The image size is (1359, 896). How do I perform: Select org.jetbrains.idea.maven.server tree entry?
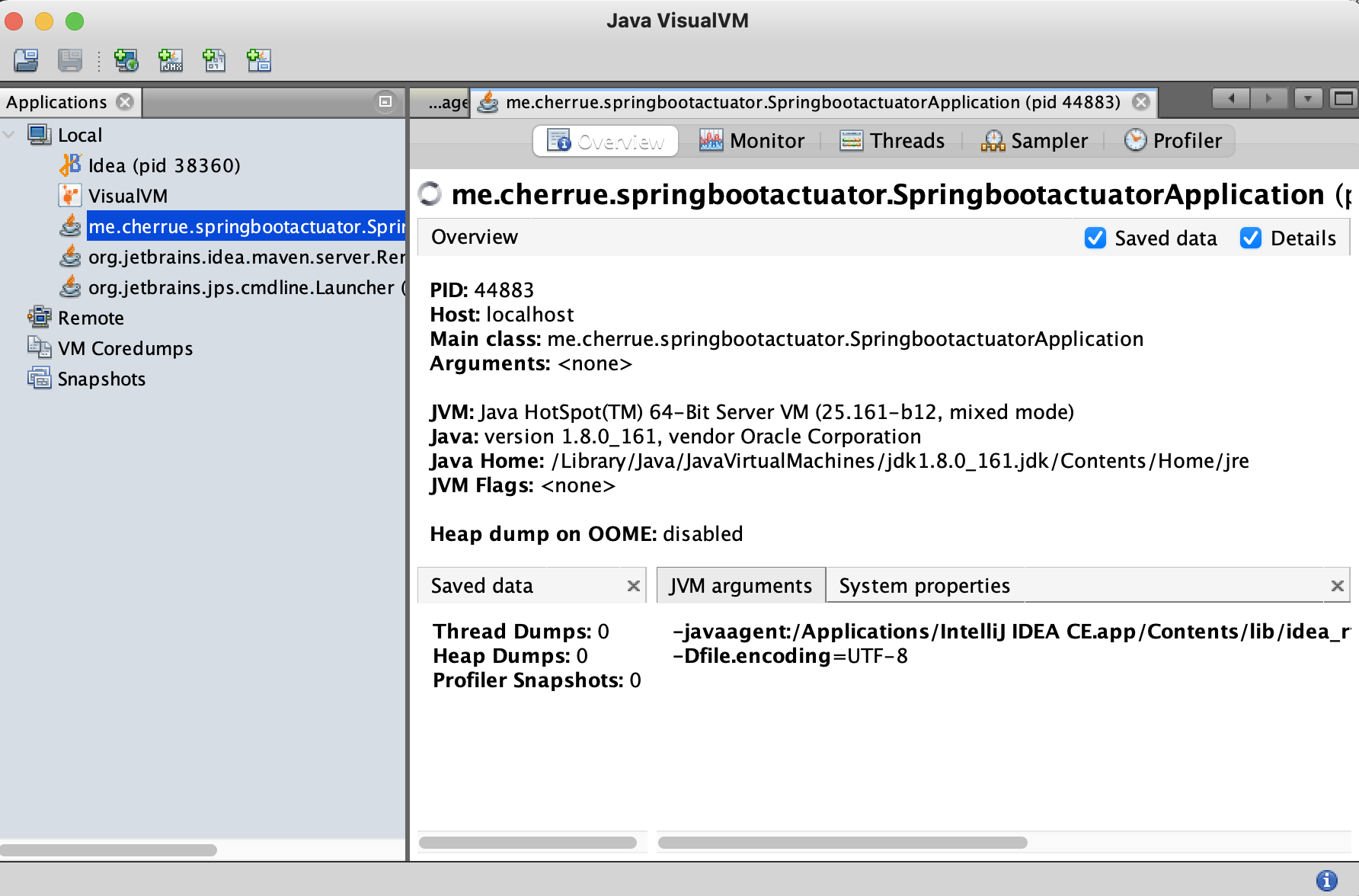[x=247, y=257]
